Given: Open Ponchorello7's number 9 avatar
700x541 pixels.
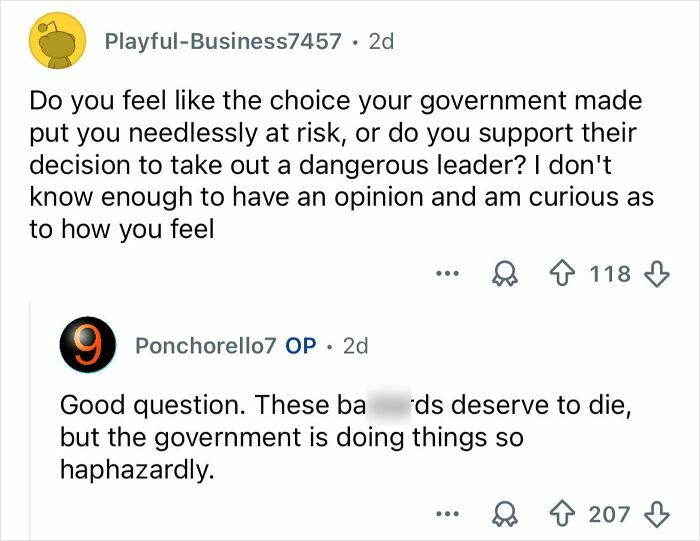Looking at the screenshot, I should pos(89,346).
